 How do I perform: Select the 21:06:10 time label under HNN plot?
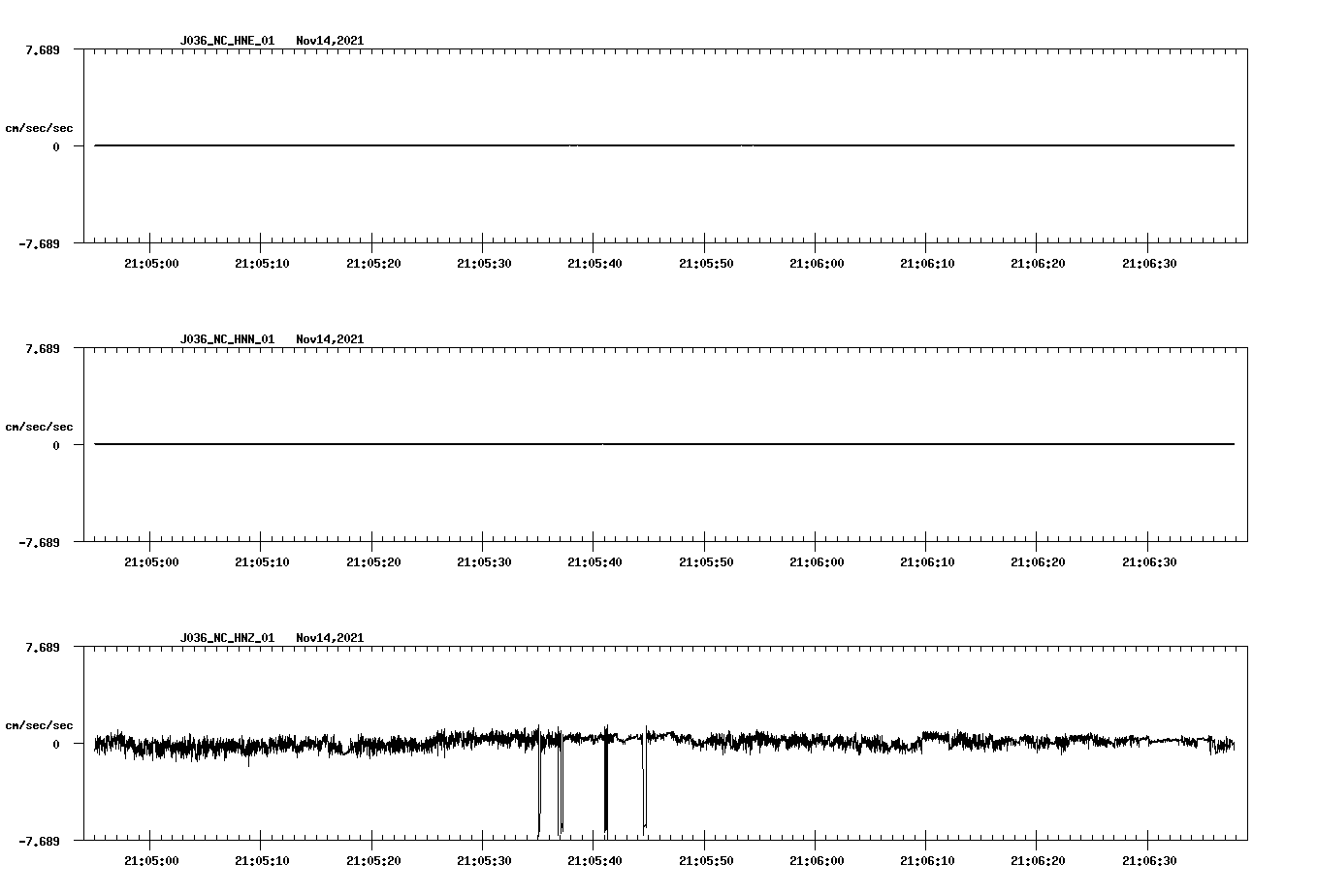(927, 562)
